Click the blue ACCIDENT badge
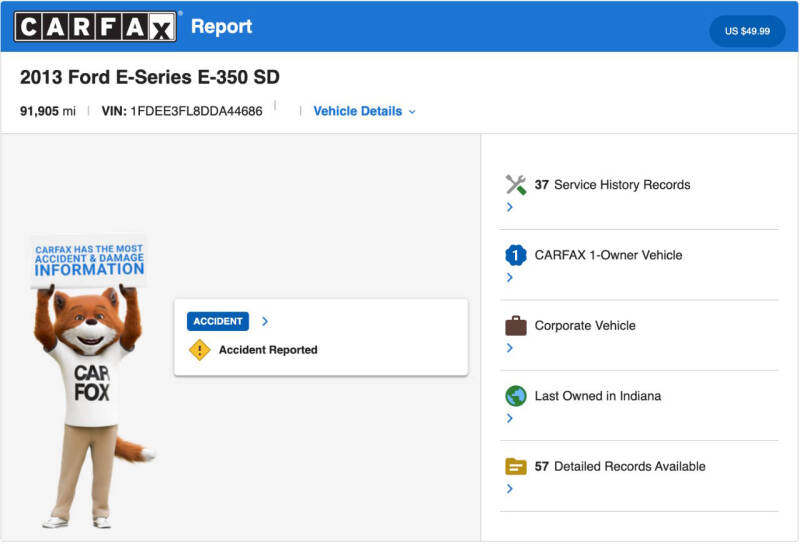 click(x=218, y=322)
